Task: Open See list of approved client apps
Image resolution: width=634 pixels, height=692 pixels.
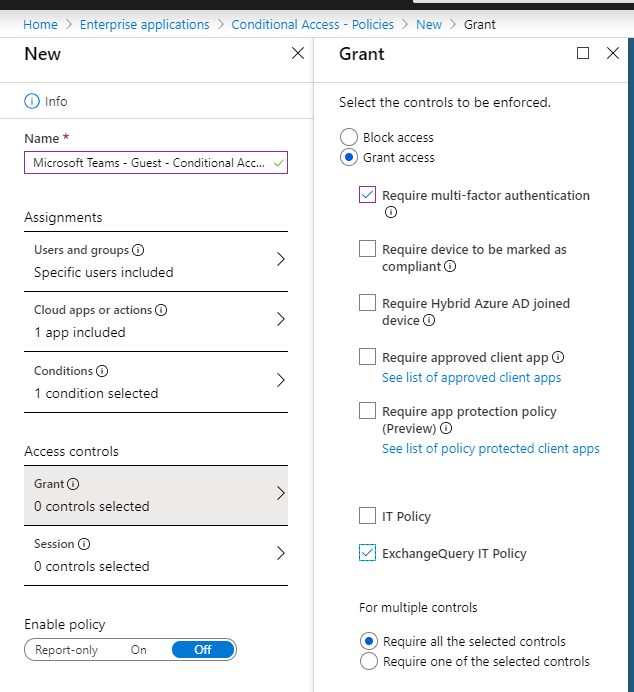Action: 471,378
